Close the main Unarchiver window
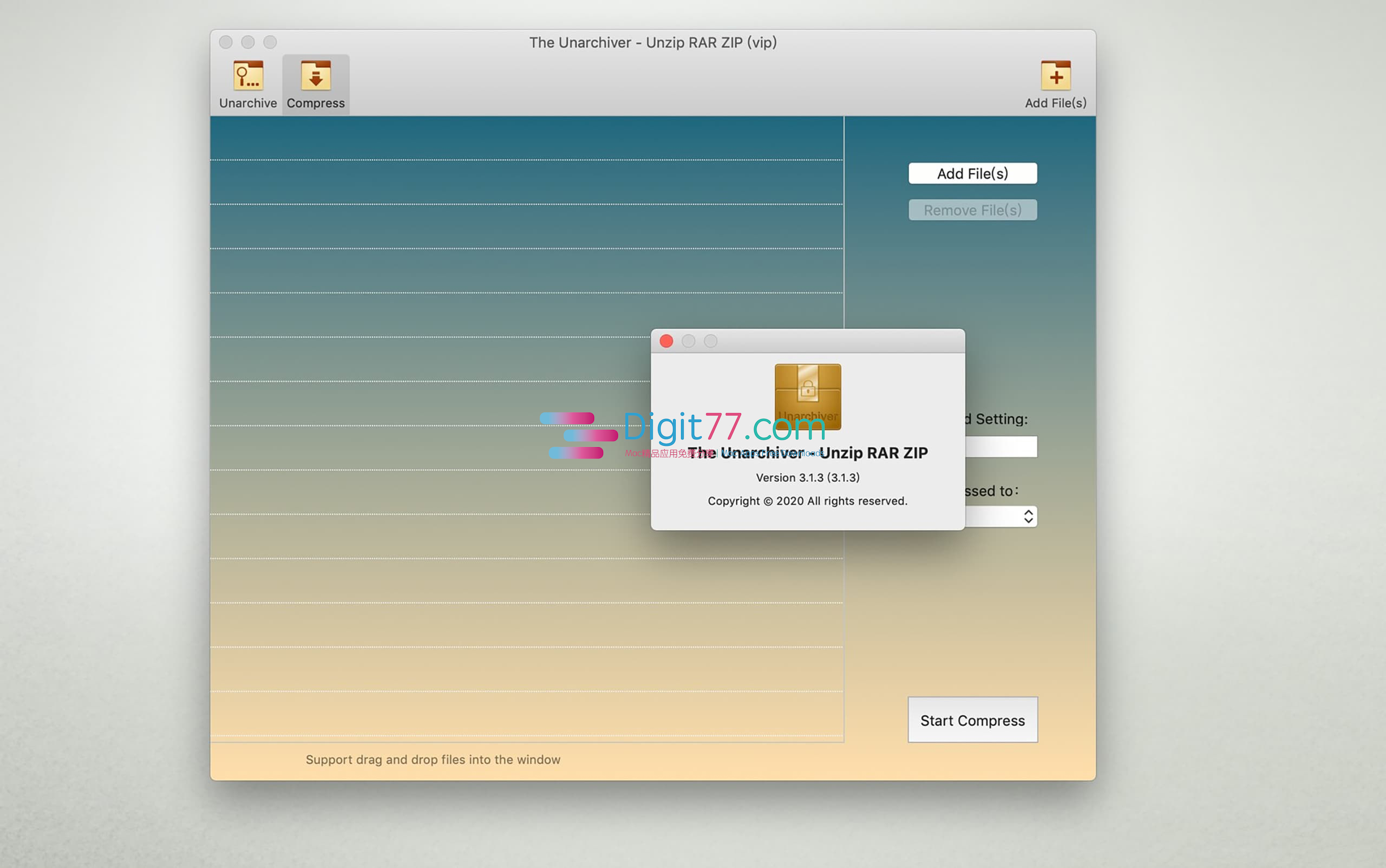1386x868 pixels. click(x=226, y=42)
